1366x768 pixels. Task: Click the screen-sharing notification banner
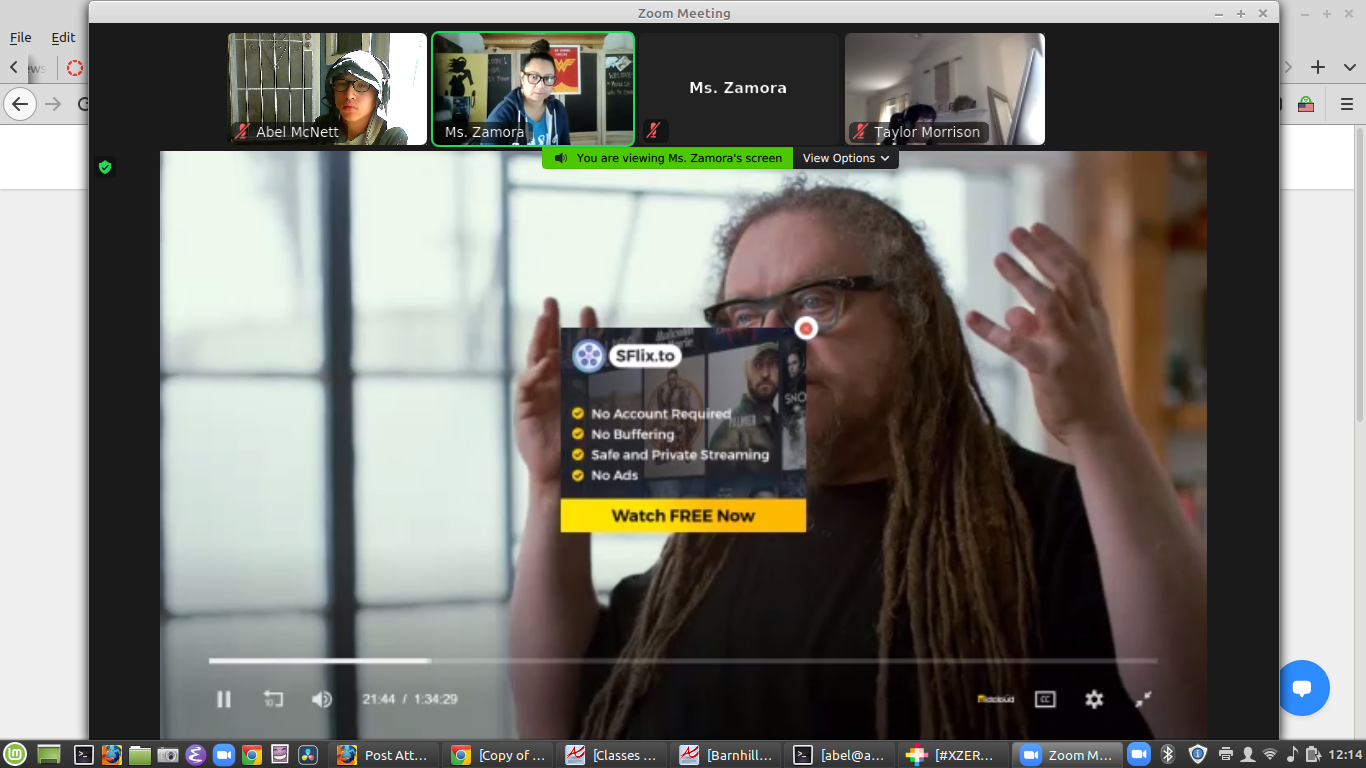[668, 158]
